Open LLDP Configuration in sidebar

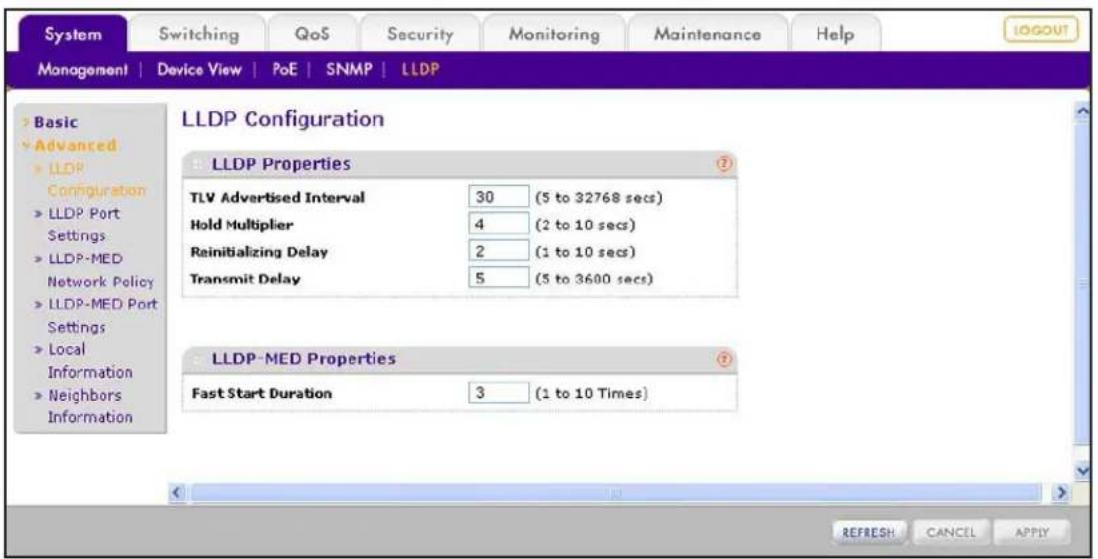97,179
